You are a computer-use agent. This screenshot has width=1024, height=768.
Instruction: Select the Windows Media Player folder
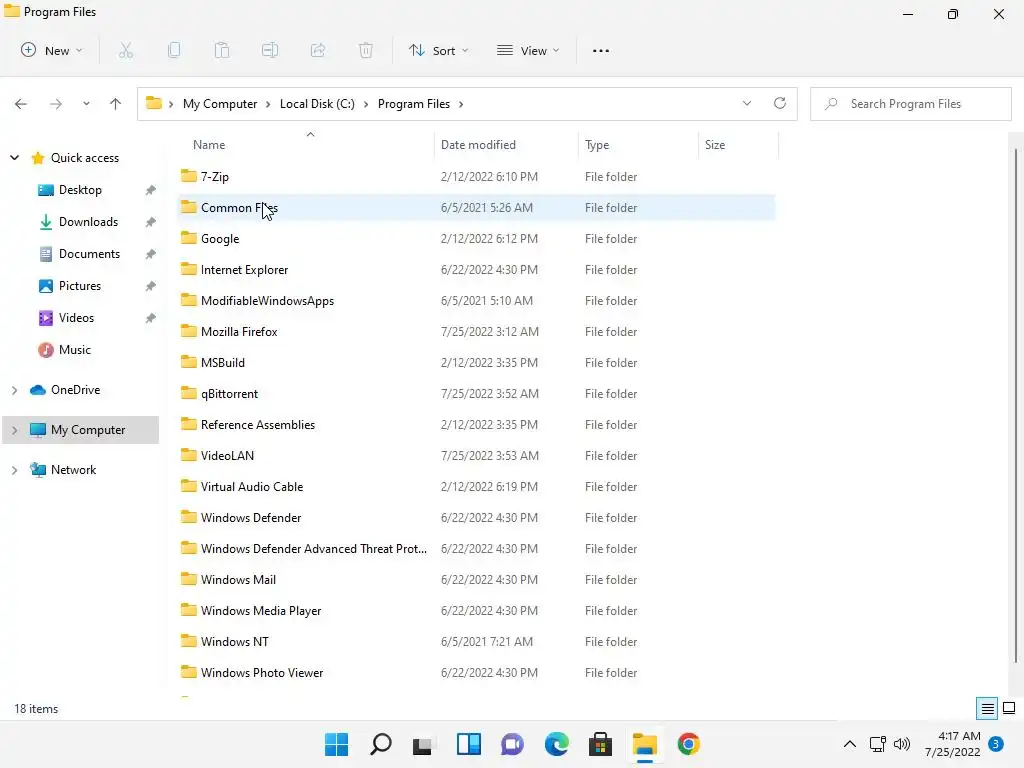[x=476, y=611]
